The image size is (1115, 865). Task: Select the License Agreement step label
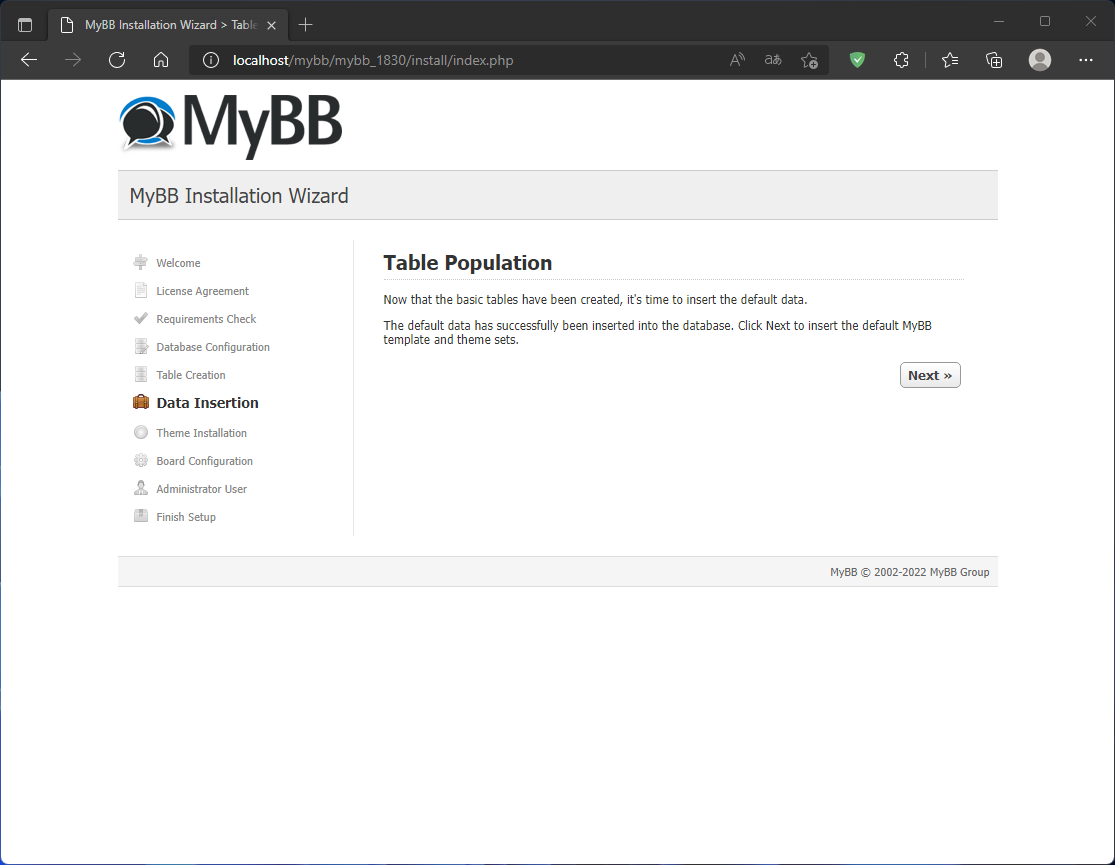pos(203,291)
